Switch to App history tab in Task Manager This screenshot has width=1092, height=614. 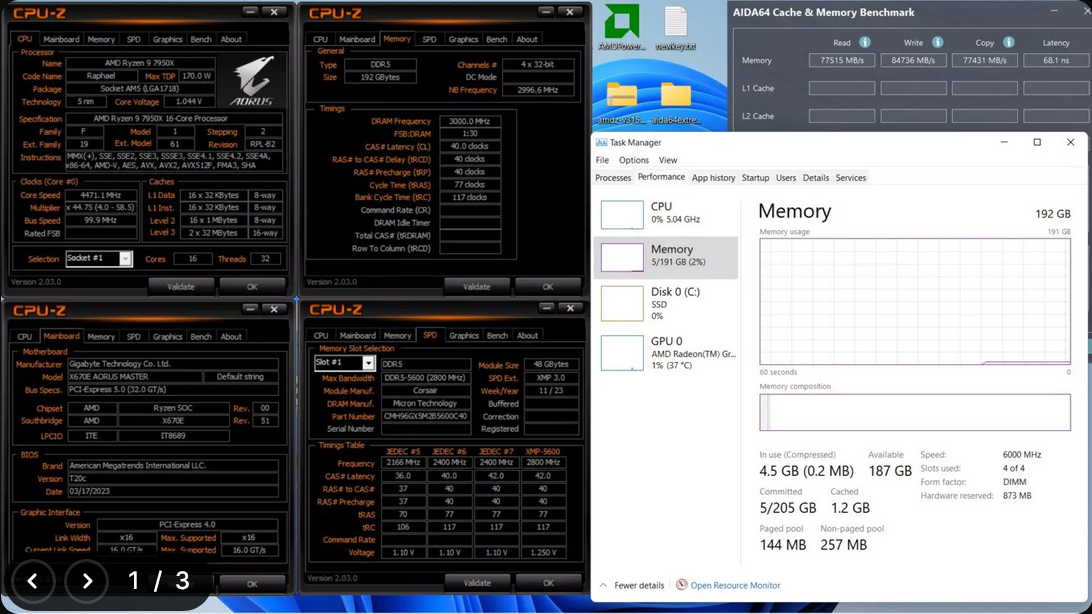713,178
